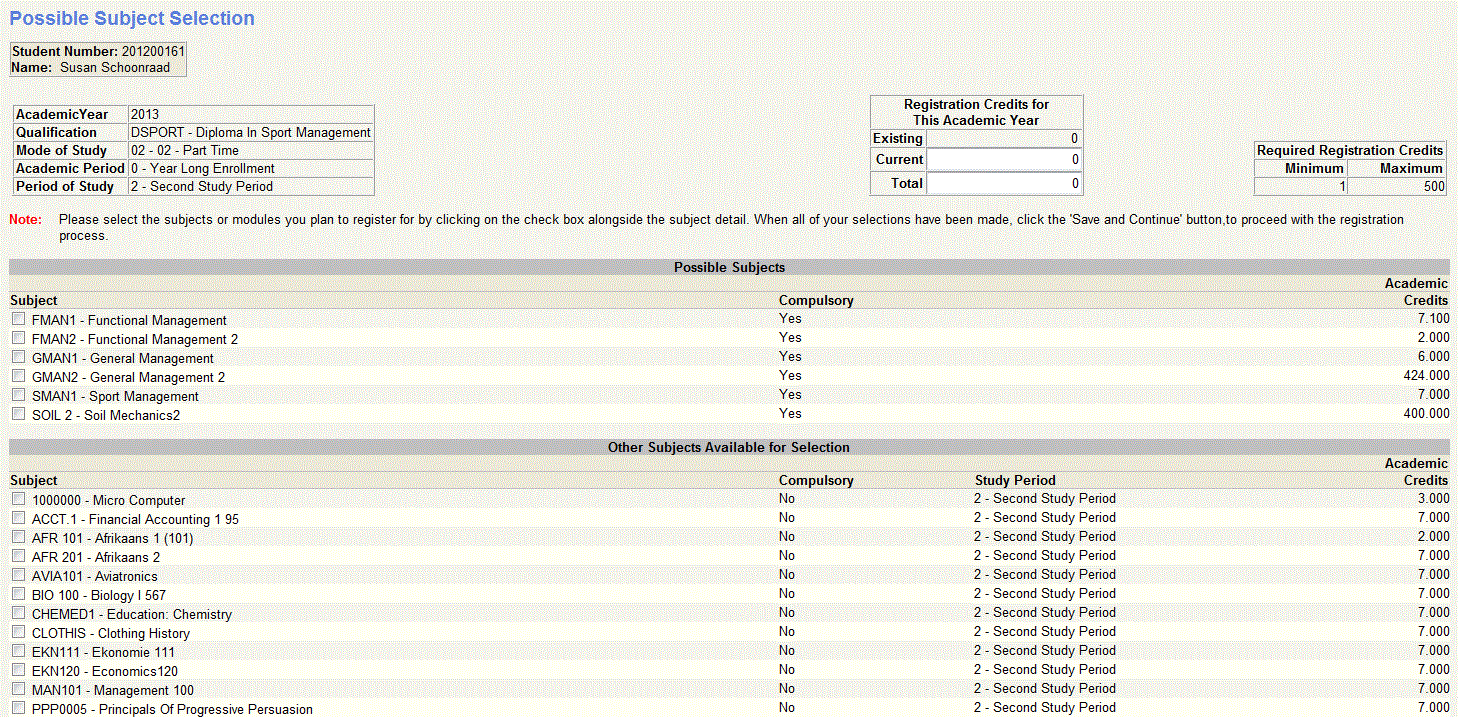Enable GMAN2 General Management 2 subject
Screen dimensions: 1458x717
[x=18, y=376]
